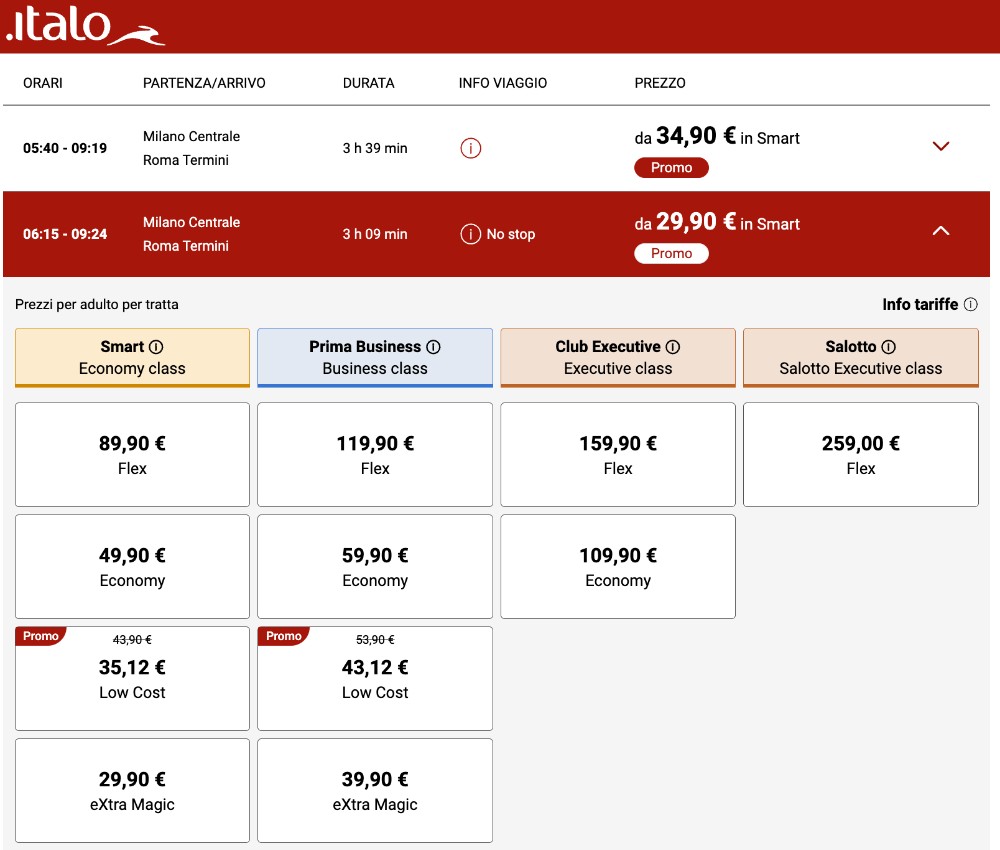Select Prima Business eXtra Magic 39,90 €

[375, 791]
